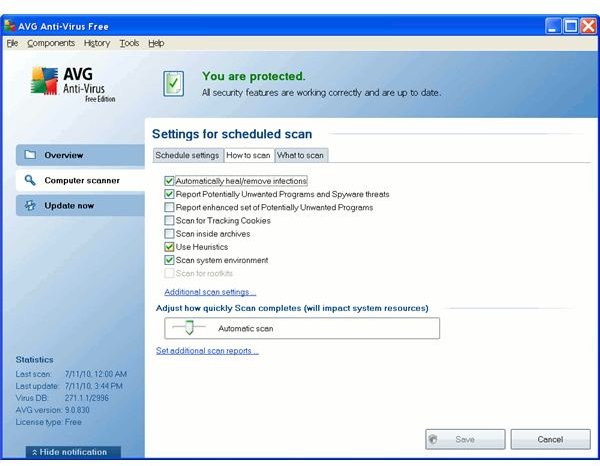Image resolution: width=600 pixels, height=466 pixels.
Task: Click the Automatic scan label
Action: [x=246, y=328]
